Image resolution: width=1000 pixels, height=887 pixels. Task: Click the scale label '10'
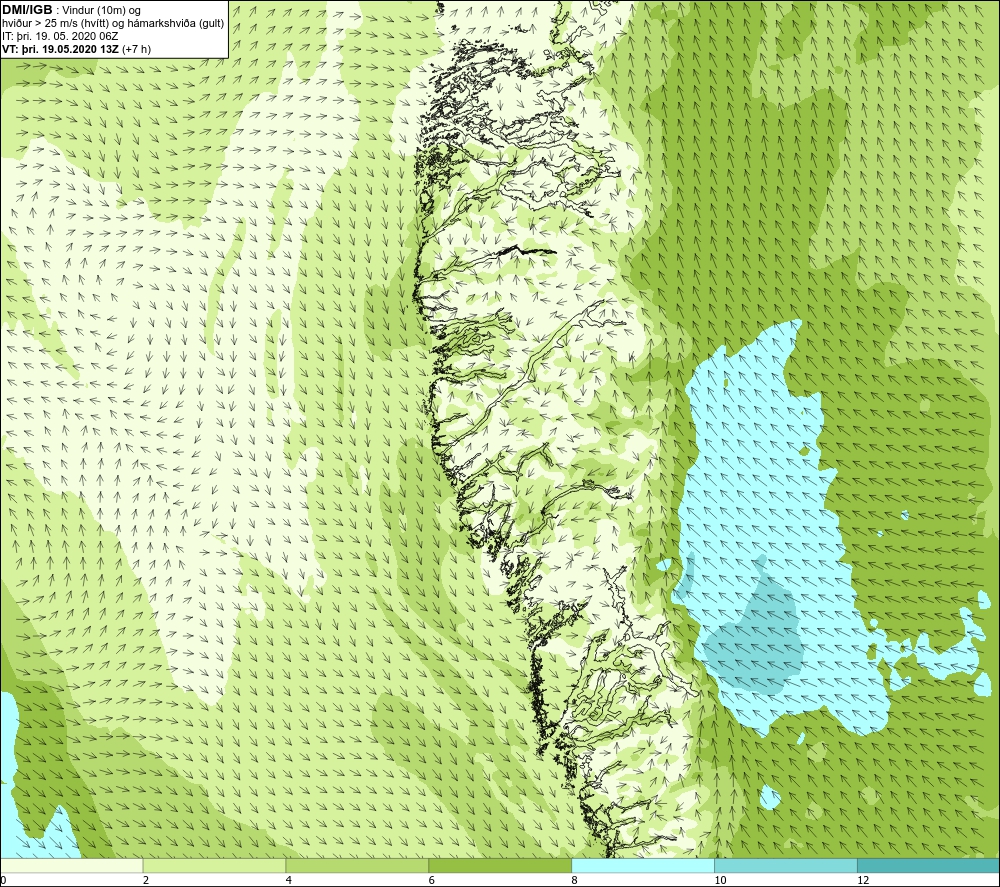(x=720, y=880)
